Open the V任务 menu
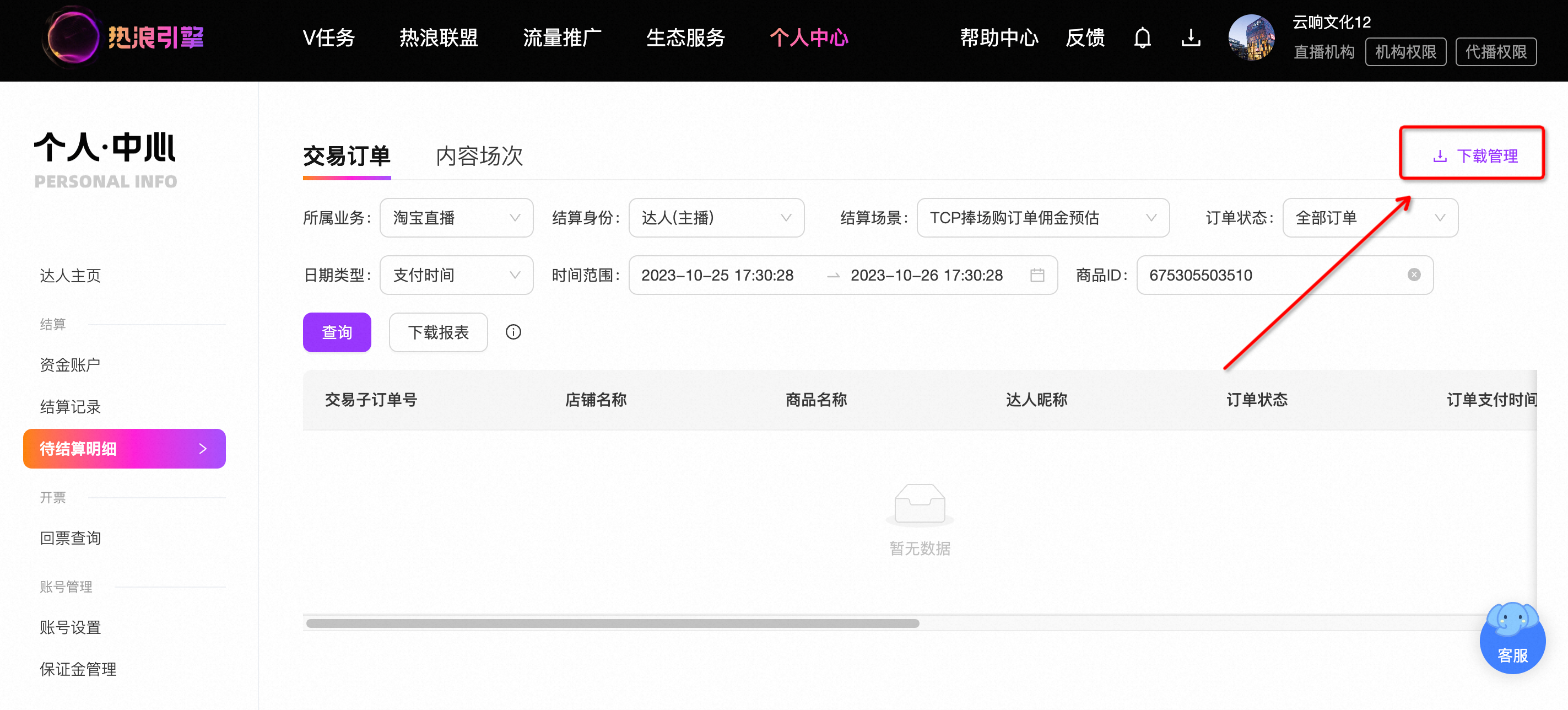1568x710 pixels. [329, 37]
